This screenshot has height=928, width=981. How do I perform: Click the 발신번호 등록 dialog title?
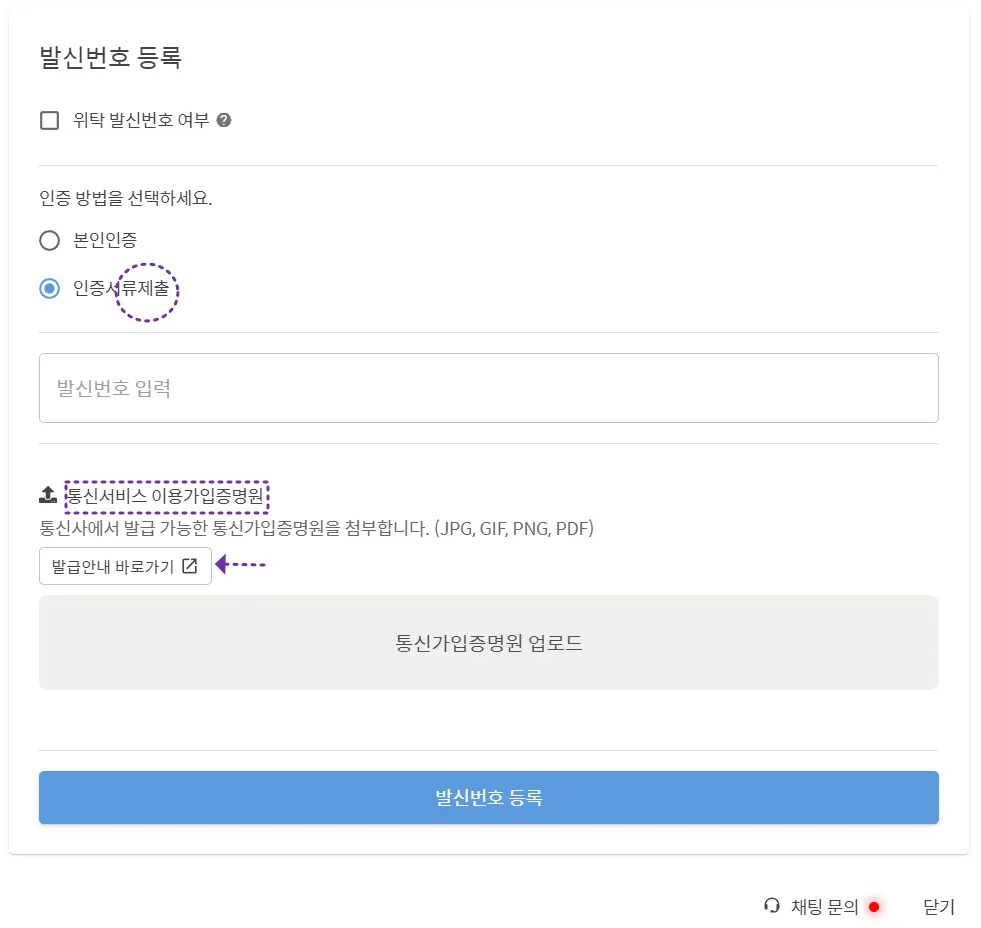[x=110, y=57]
